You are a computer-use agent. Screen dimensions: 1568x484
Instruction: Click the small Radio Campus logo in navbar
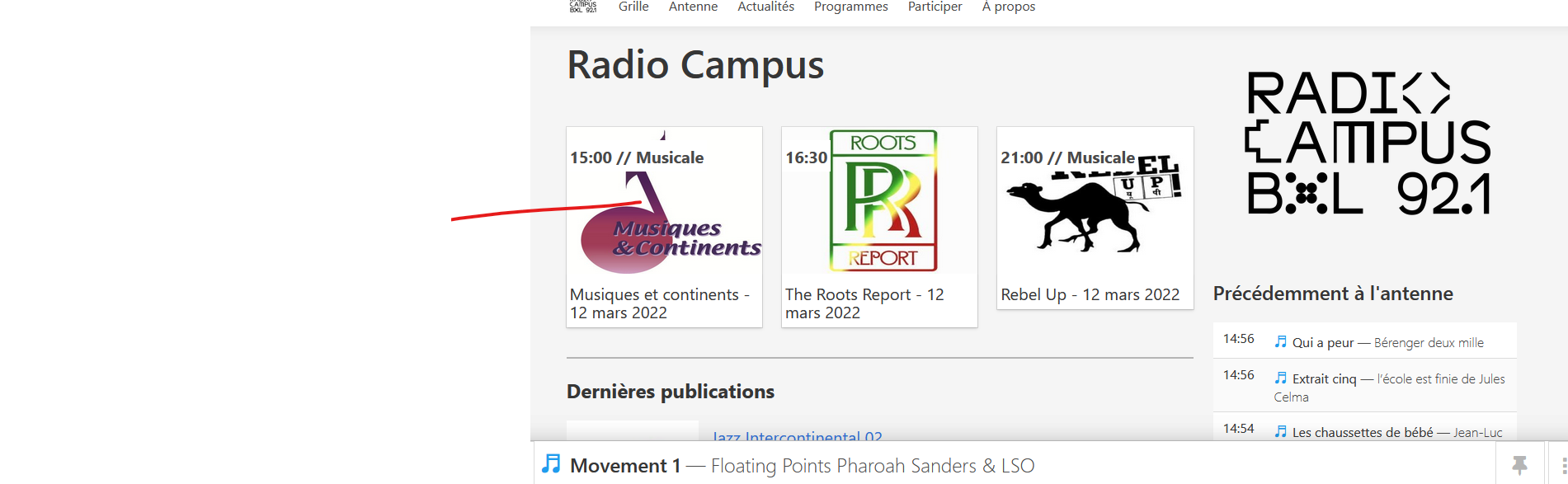click(x=582, y=7)
